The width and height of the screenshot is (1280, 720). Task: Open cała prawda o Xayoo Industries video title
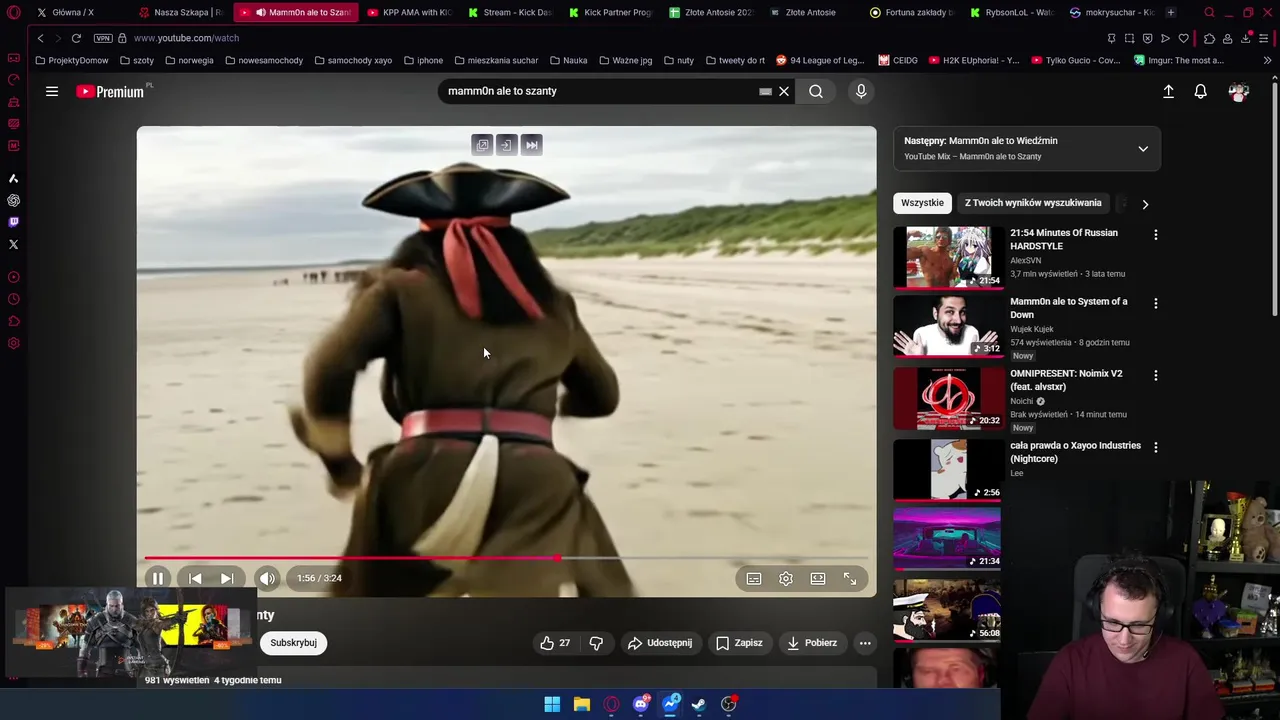(1075, 452)
